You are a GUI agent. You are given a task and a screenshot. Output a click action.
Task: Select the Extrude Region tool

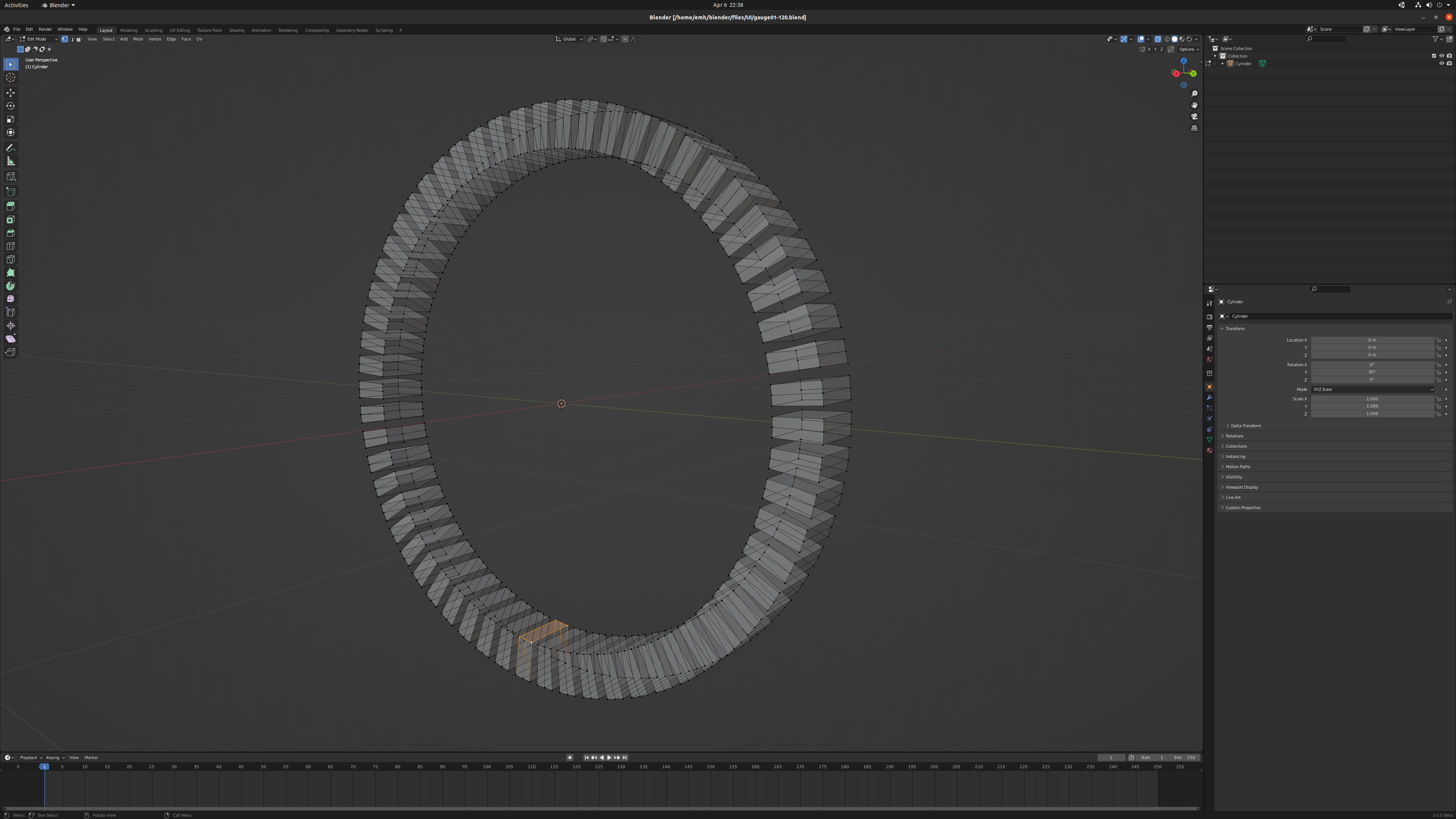point(11,206)
